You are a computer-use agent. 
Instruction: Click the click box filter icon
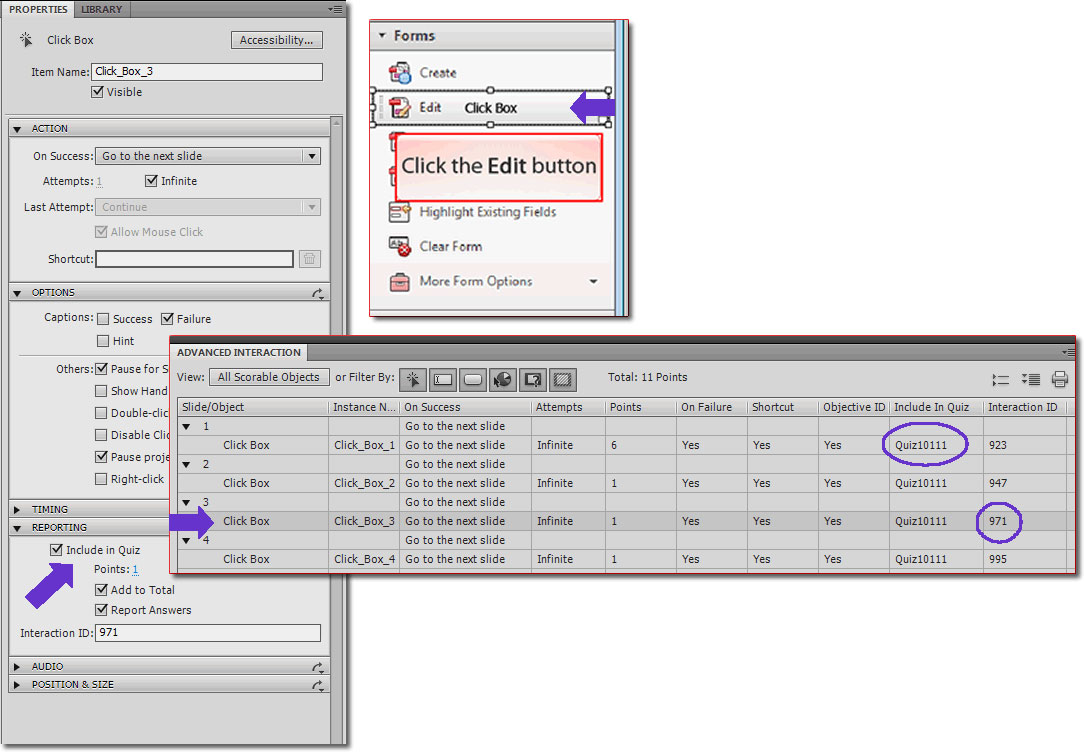point(412,379)
